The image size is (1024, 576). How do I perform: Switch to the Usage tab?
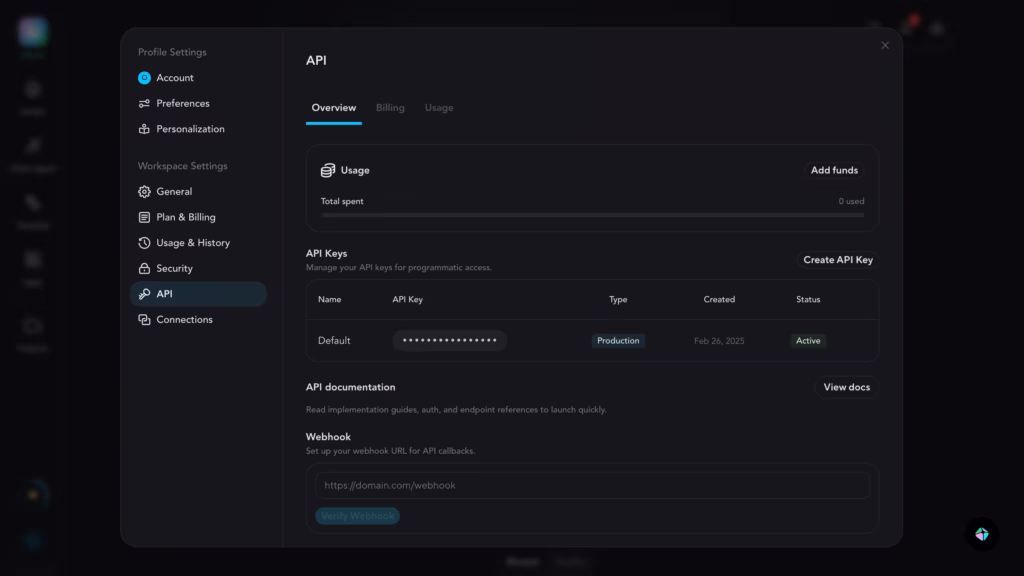click(x=438, y=108)
